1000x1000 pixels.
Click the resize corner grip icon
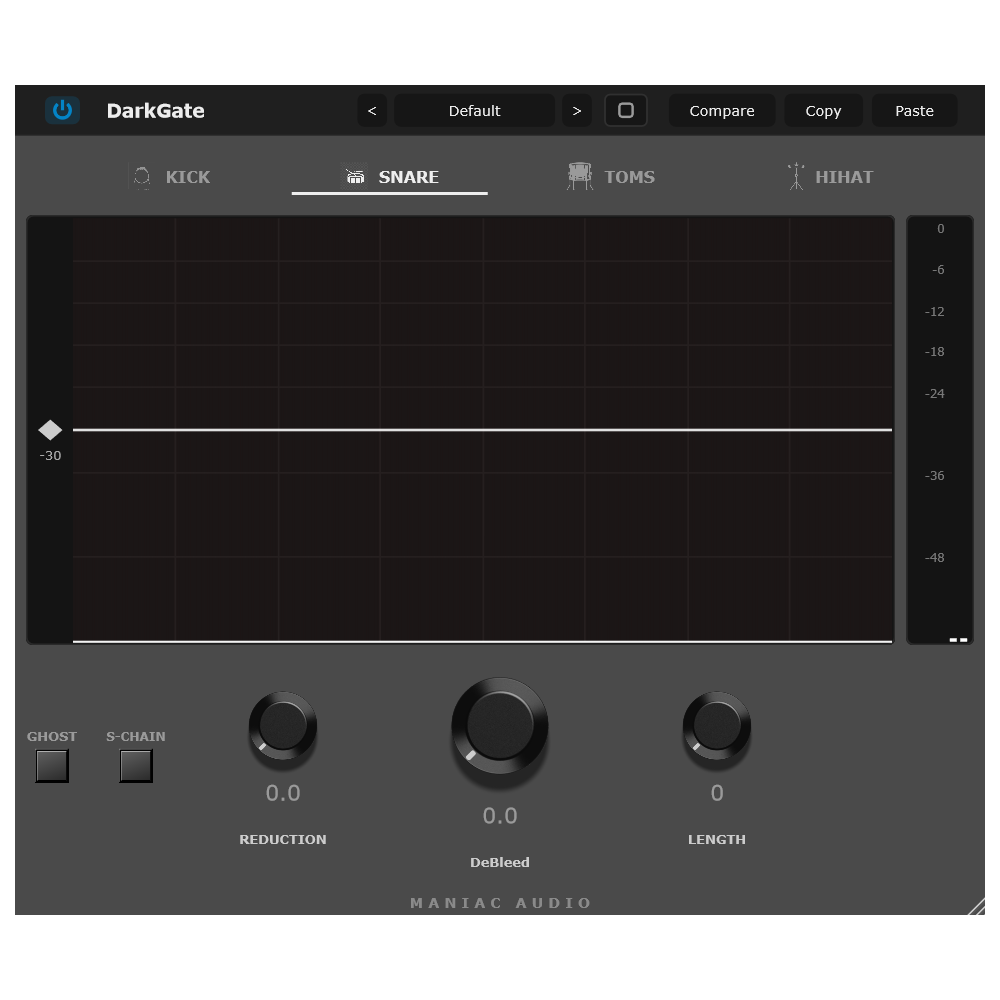click(976, 906)
